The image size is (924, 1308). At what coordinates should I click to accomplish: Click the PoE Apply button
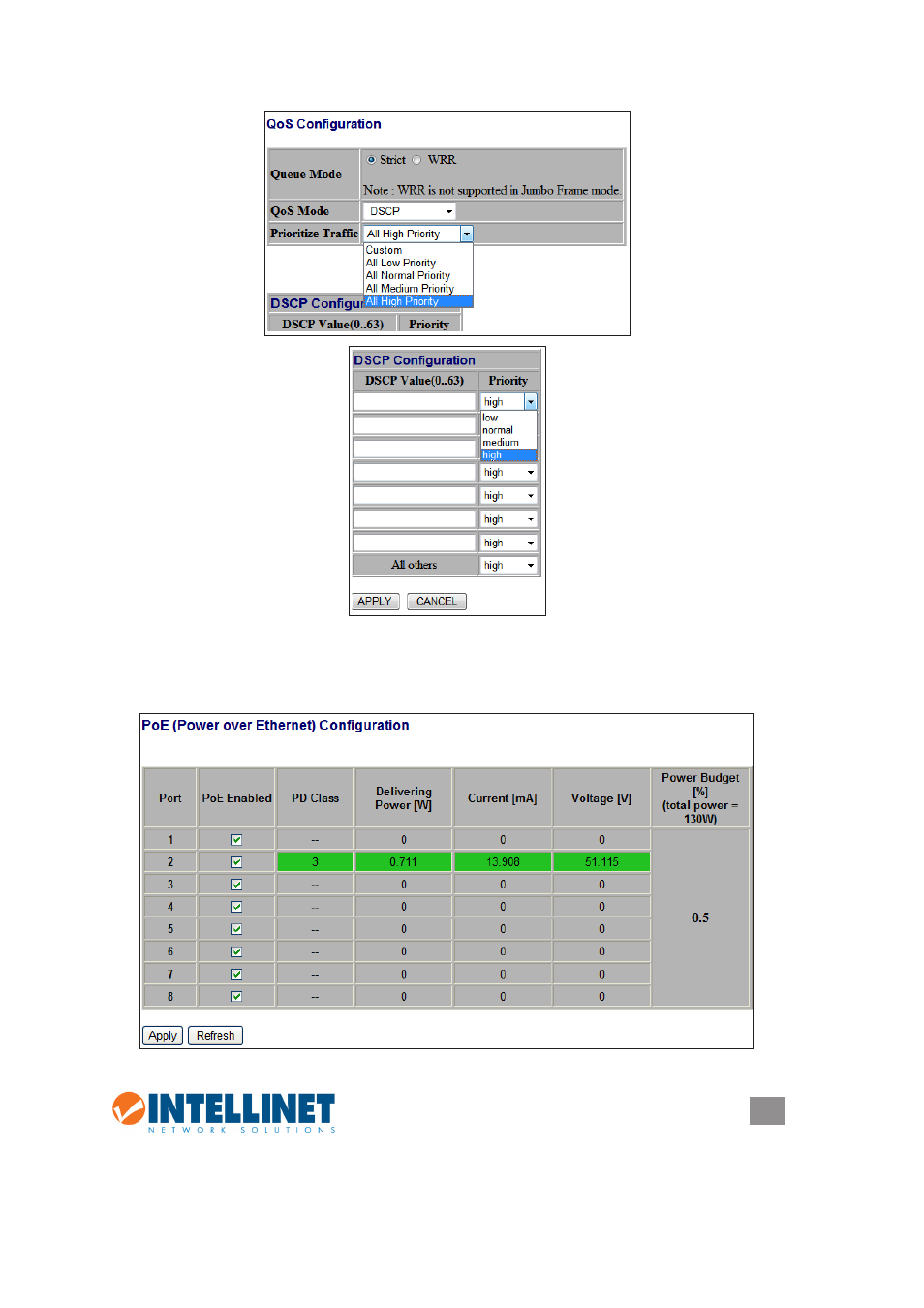[x=163, y=1036]
